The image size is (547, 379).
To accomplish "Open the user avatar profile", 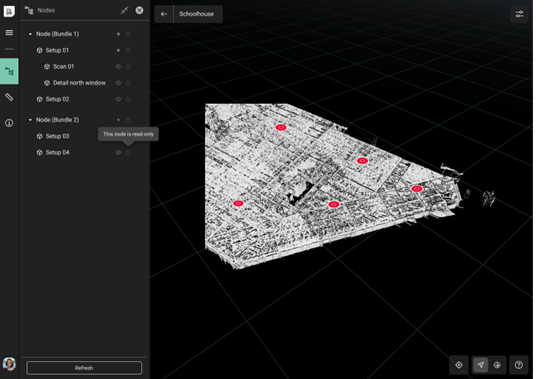I will (9, 364).
